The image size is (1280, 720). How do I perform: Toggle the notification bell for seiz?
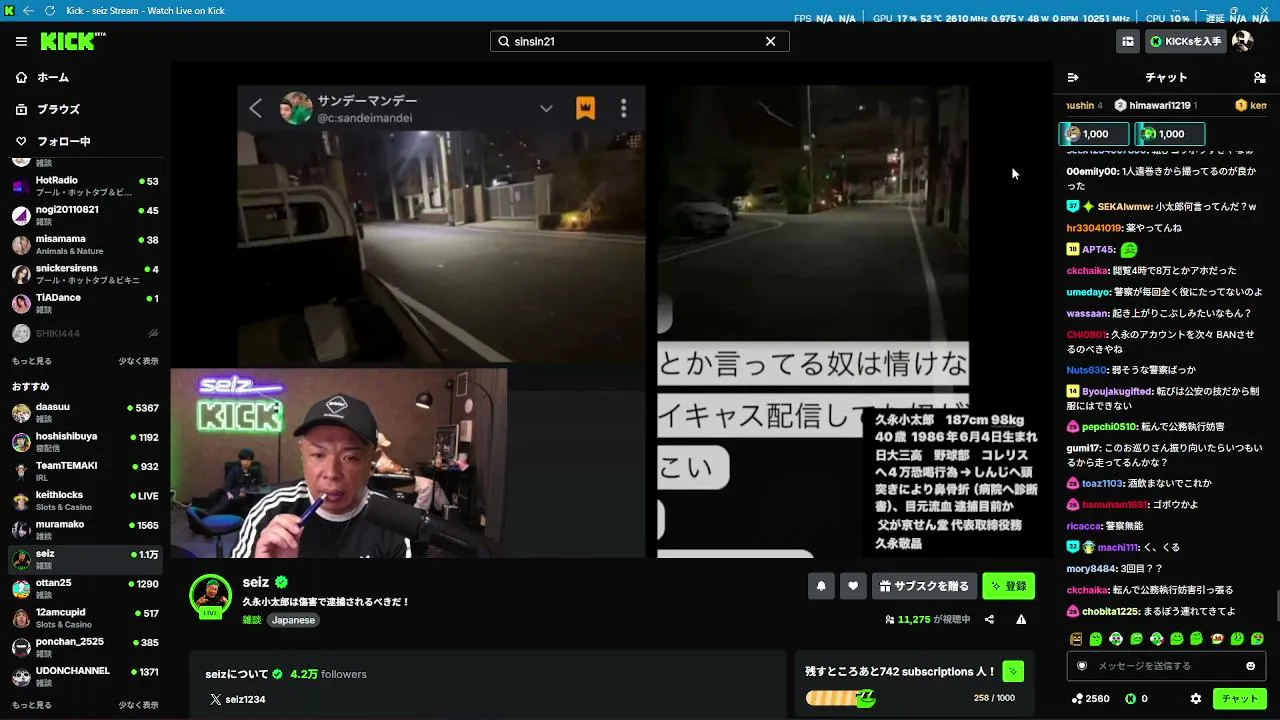tap(821, 586)
